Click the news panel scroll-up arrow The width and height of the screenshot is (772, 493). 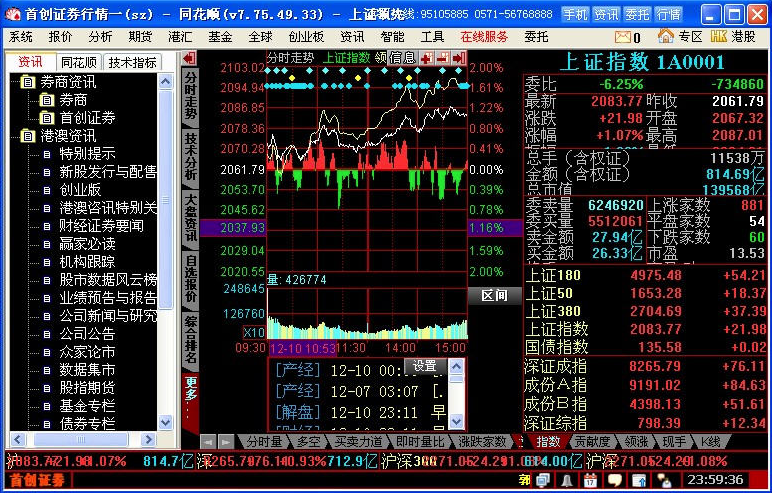[x=456, y=366]
